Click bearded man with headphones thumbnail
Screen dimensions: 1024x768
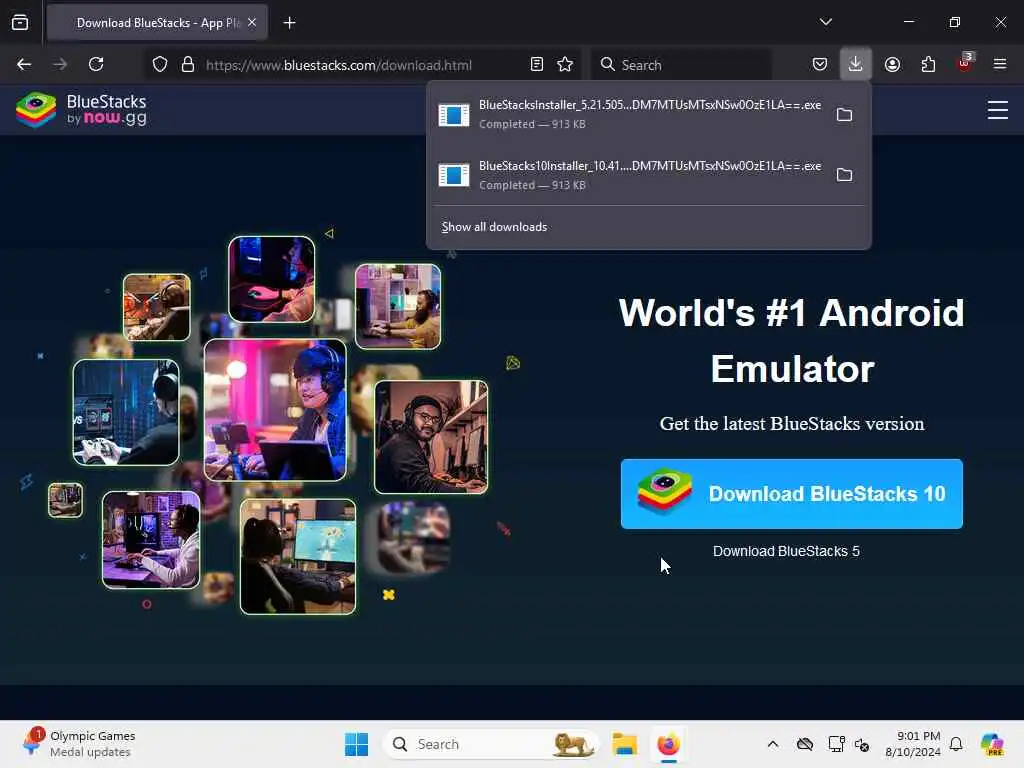click(x=431, y=437)
